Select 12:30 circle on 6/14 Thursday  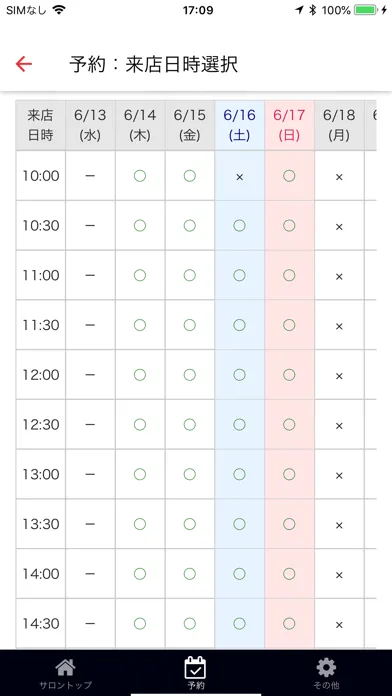(x=140, y=425)
